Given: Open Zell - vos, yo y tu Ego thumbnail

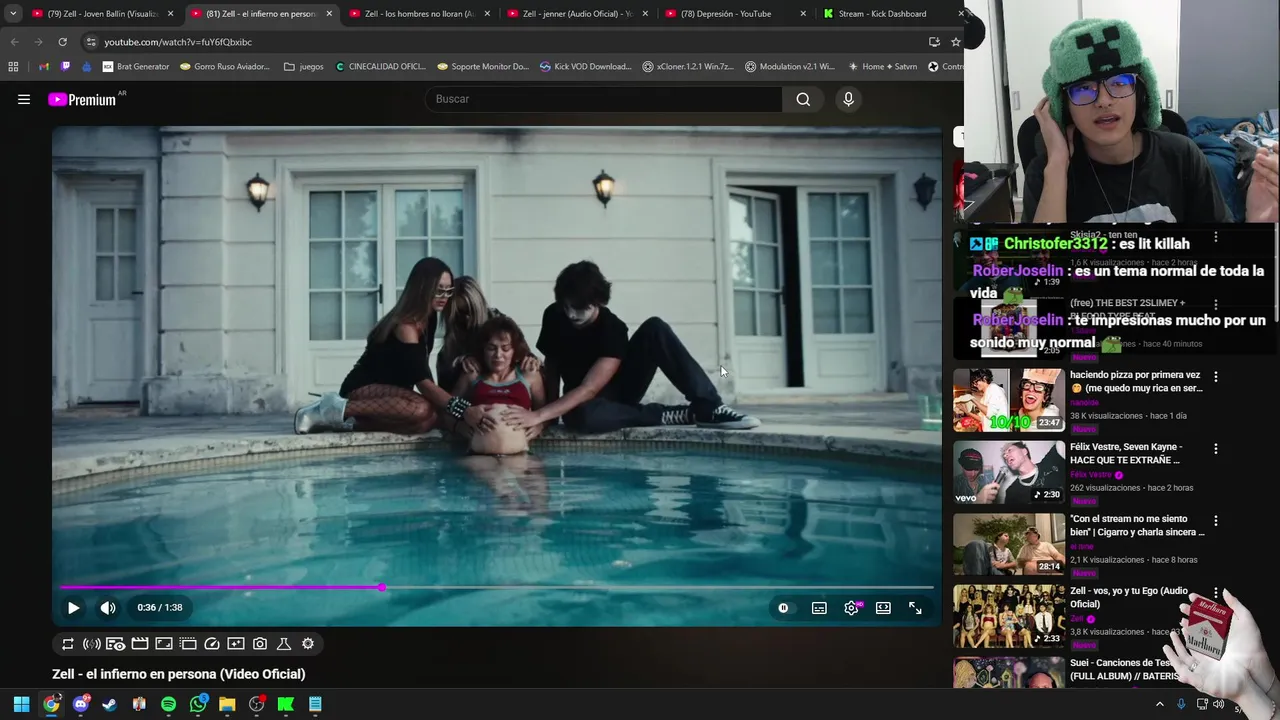Looking at the screenshot, I should pyautogui.click(x=1009, y=616).
